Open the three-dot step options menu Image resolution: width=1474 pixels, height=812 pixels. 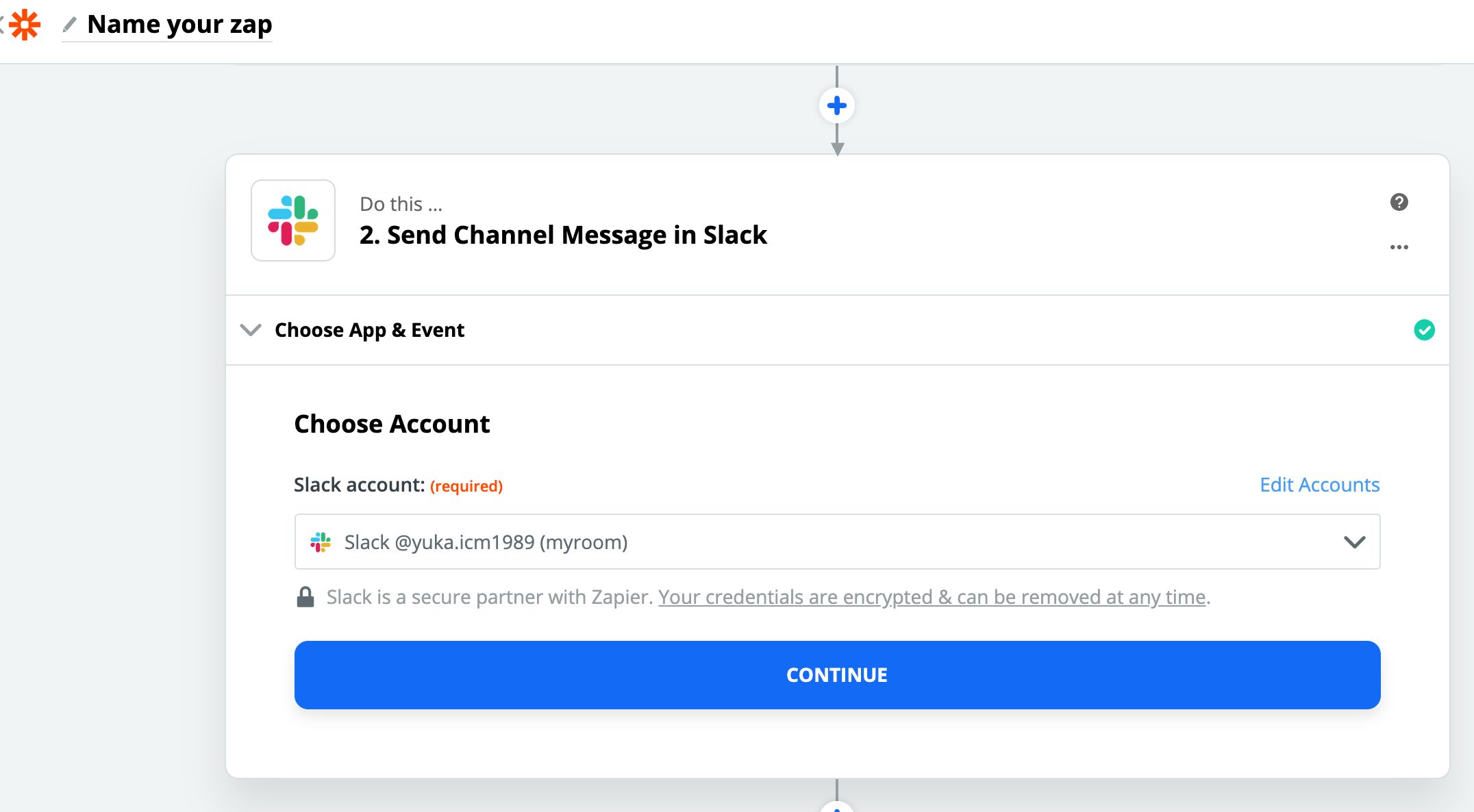point(1399,247)
